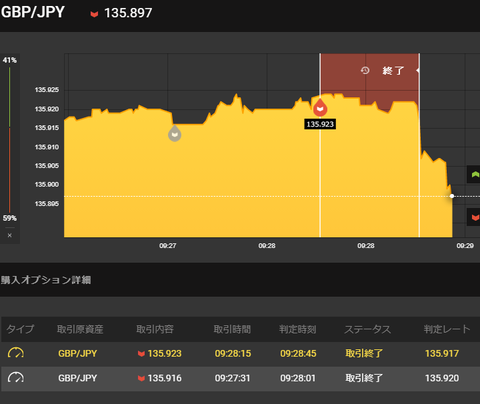
Task: Click the red down-arrow marker at 135.923
Action: tap(320, 107)
